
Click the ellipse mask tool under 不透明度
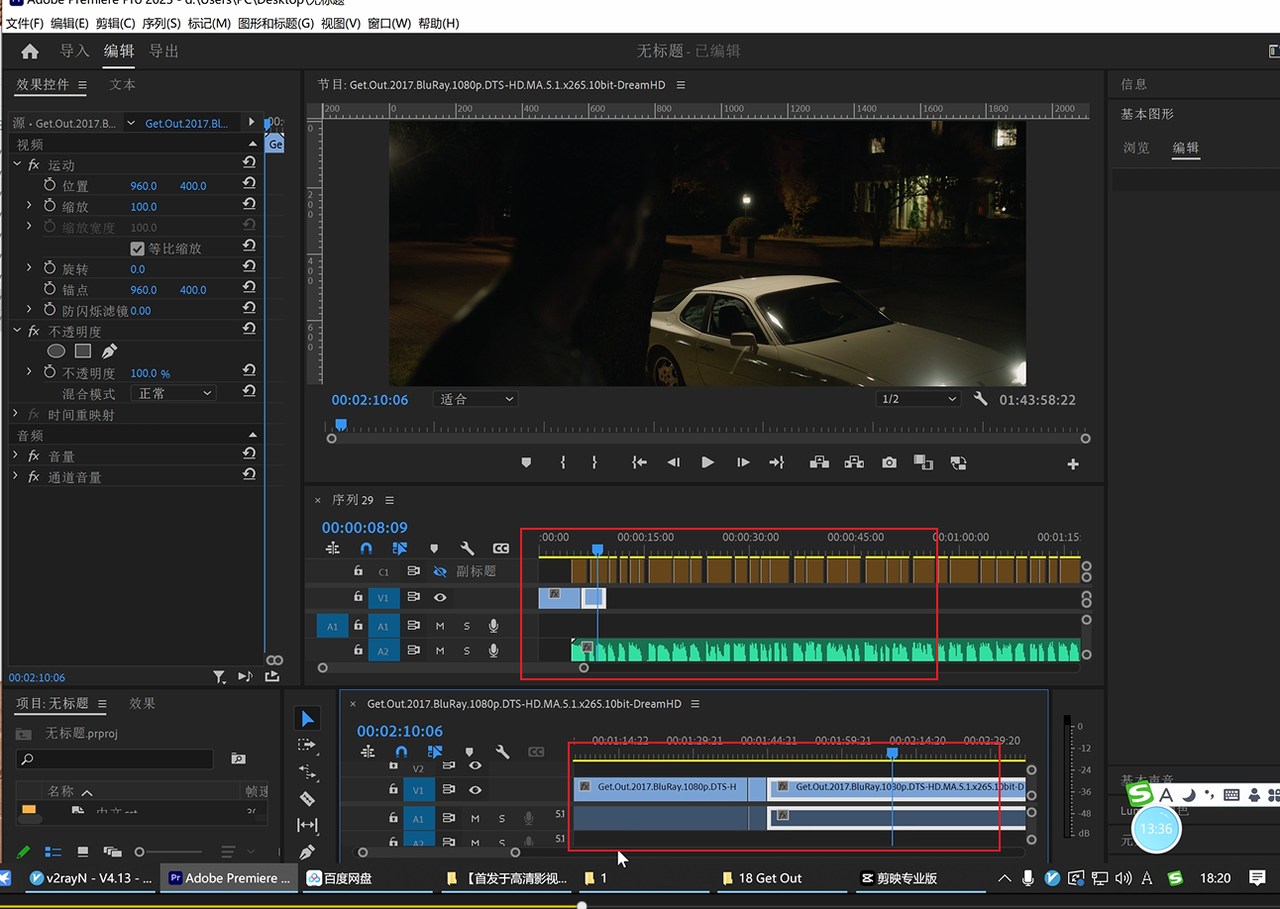[x=57, y=351]
